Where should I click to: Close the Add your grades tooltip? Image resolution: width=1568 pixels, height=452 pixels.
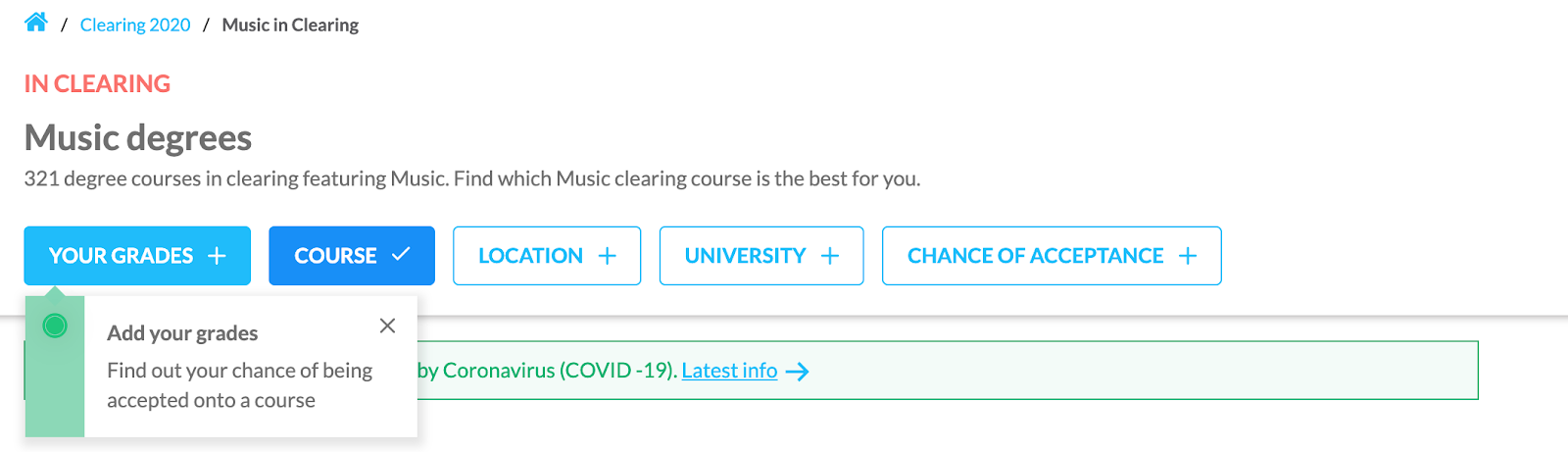[x=388, y=326]
